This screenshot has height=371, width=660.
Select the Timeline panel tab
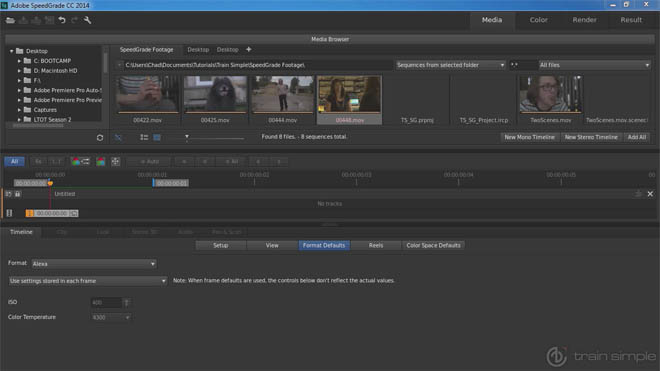21,232
